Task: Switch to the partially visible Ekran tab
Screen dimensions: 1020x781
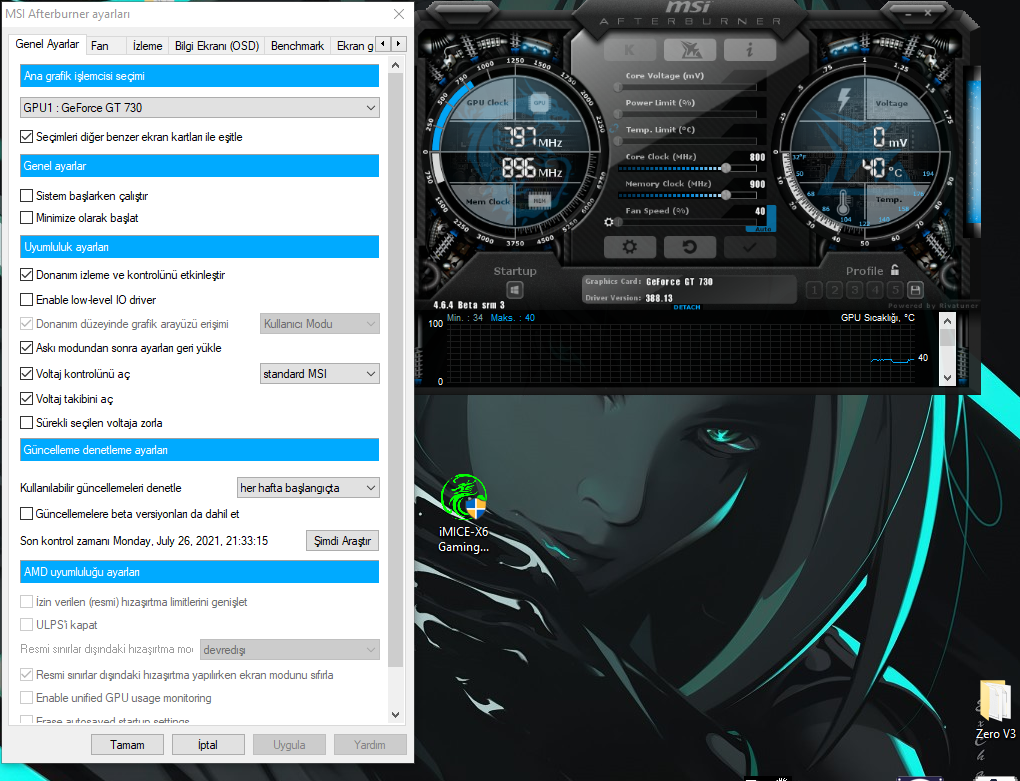Action: tap(355, 46)
